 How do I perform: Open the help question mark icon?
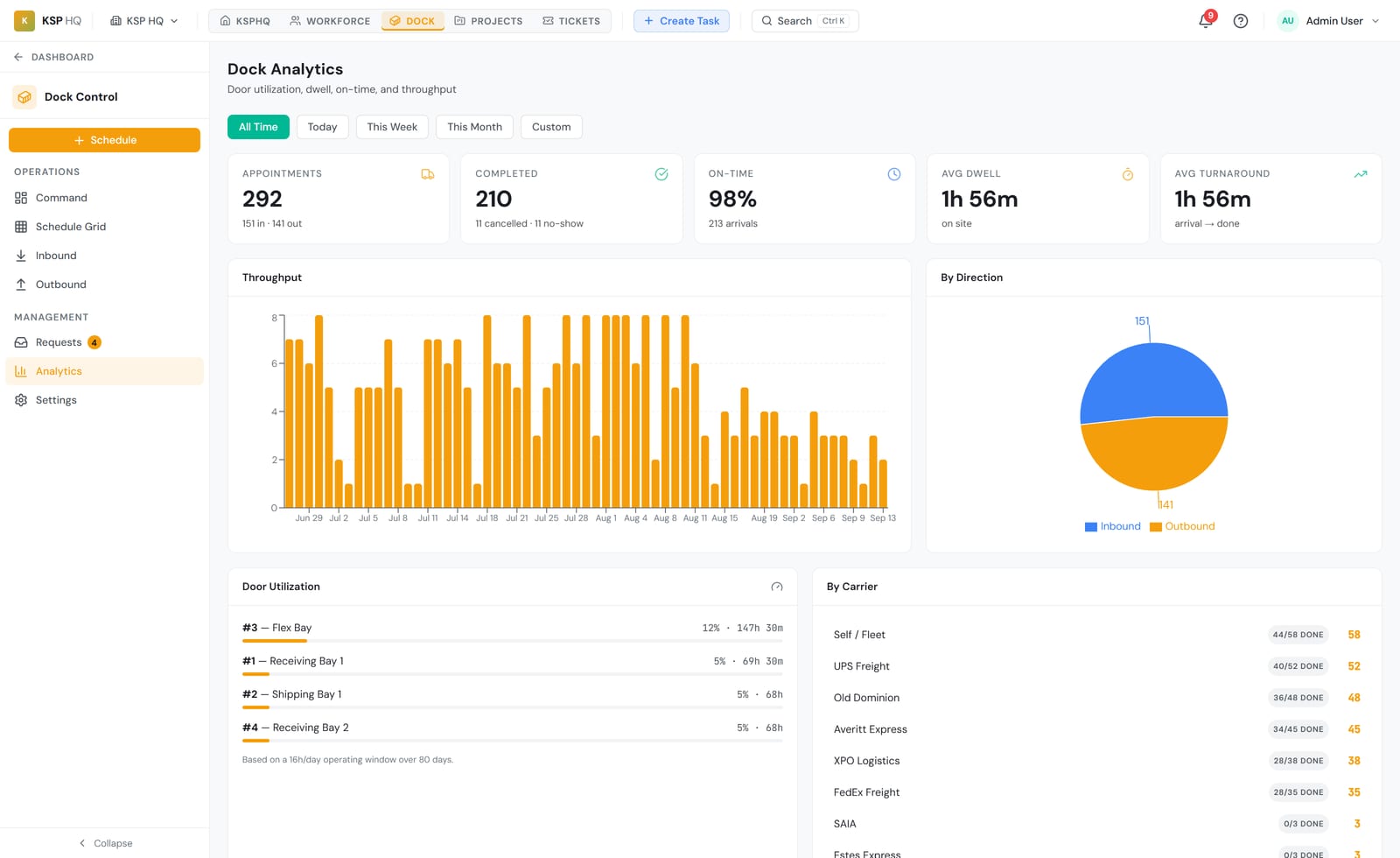pyautogui.click(x=1241, y=21)
